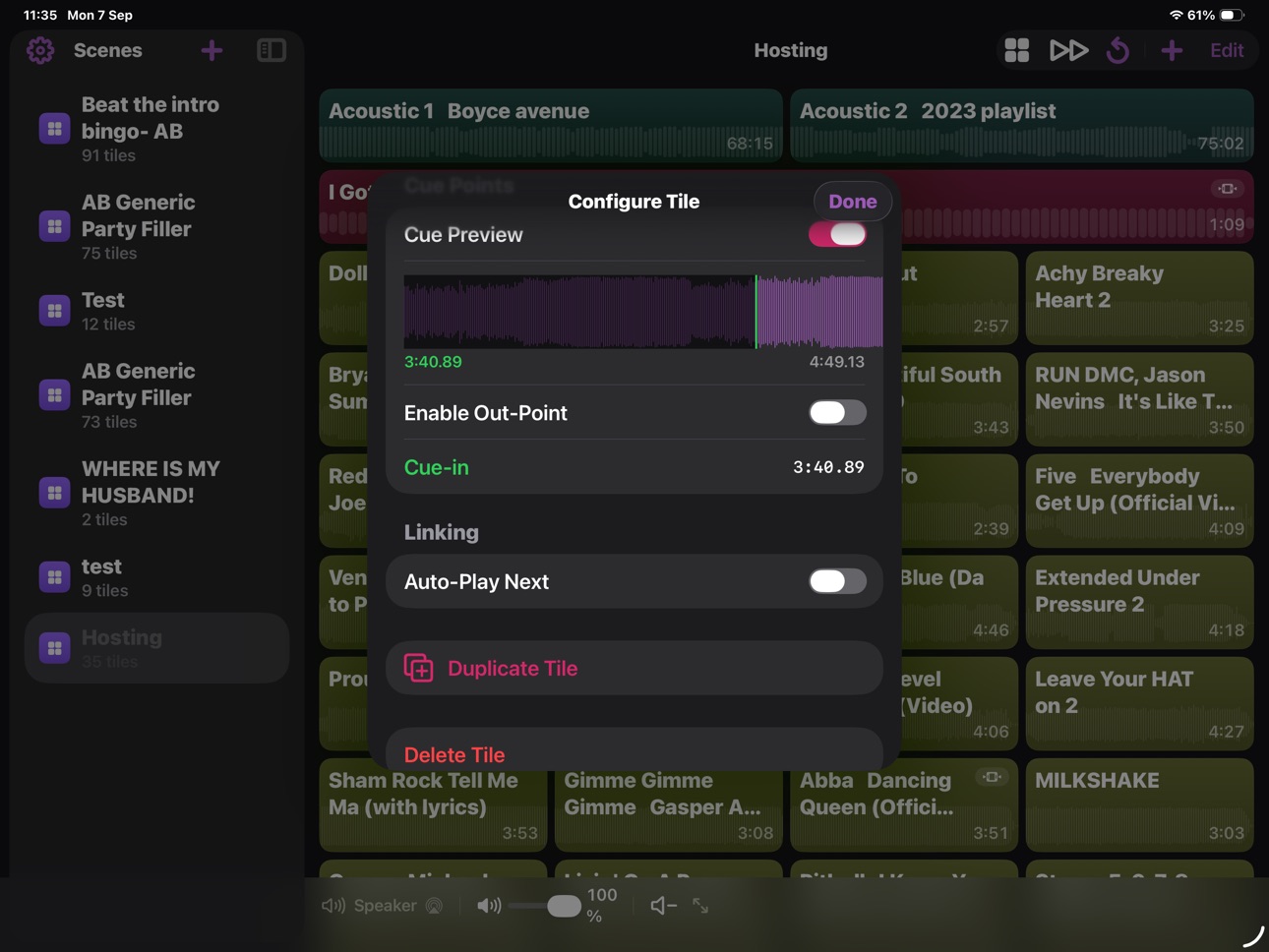
Task: Tap the Cue-in time value 3:40.89
Action: tap(828, 467)
